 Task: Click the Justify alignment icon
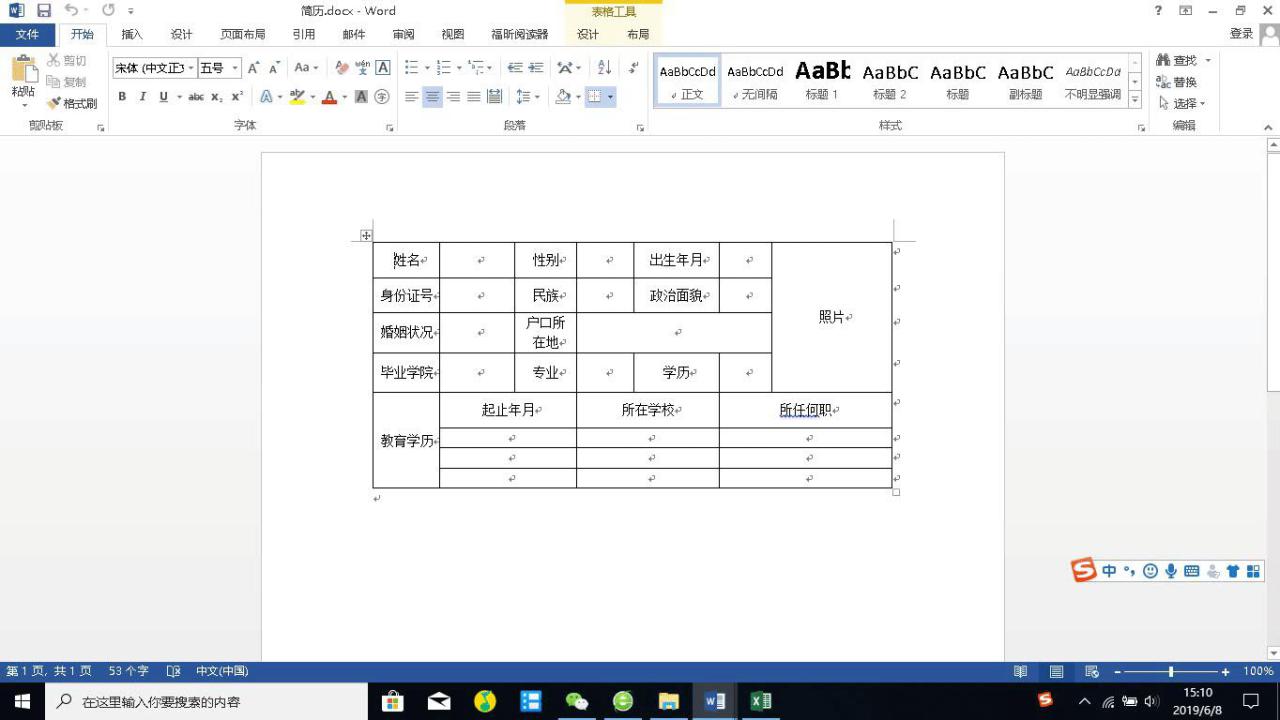tap(474, 97)
